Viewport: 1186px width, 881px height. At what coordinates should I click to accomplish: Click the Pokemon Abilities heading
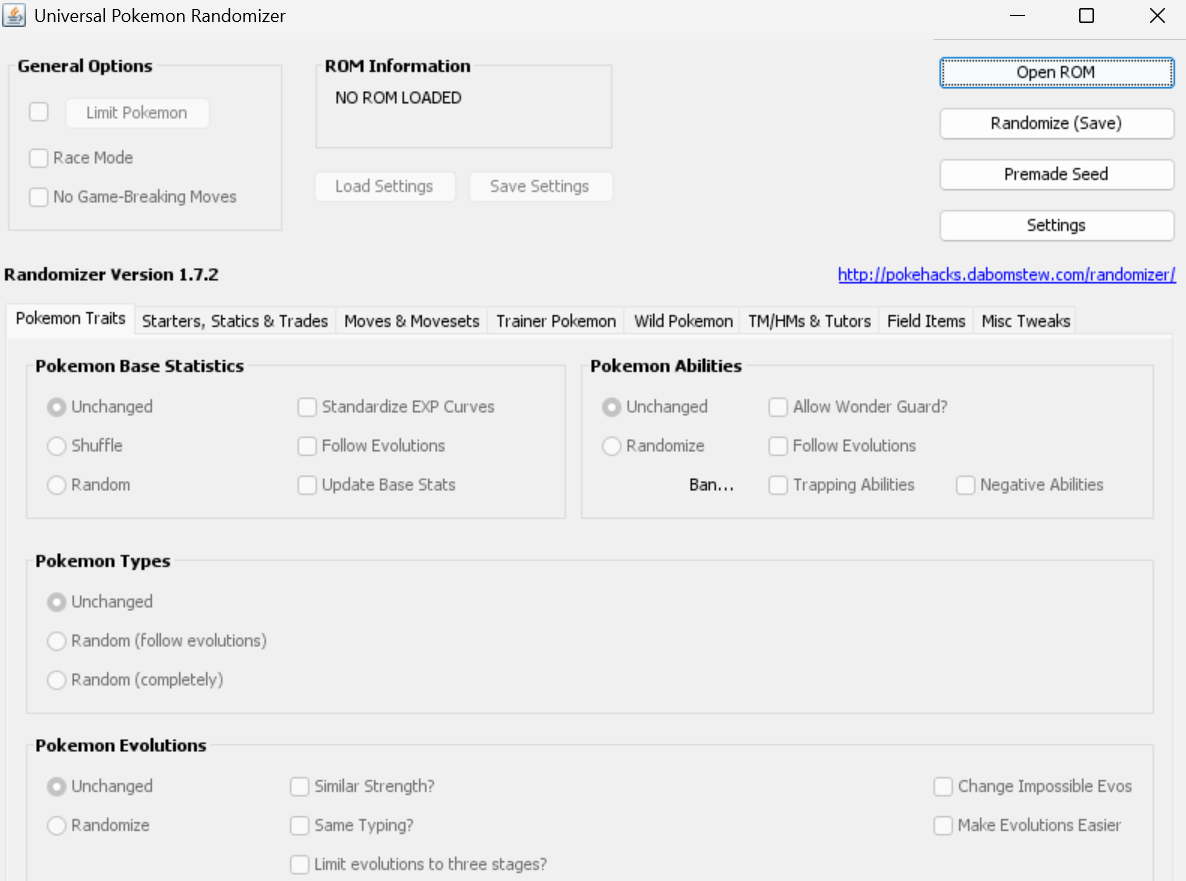tap(666, 366)
